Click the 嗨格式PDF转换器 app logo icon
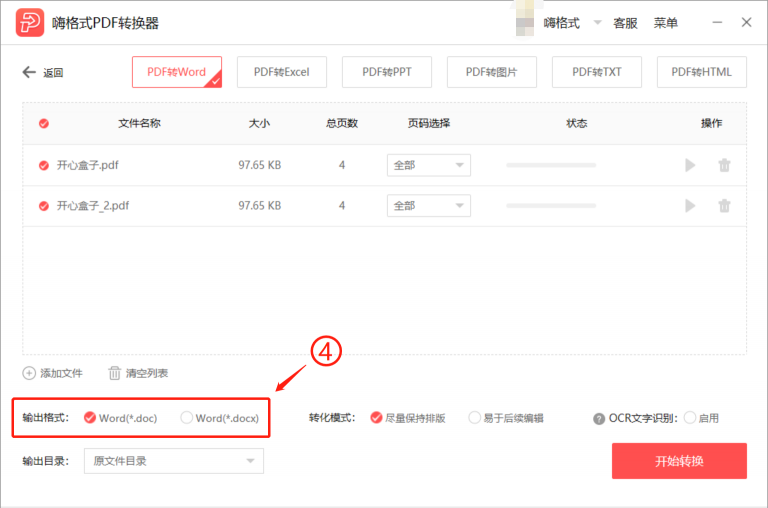This screenshot has height=508, width=768. [30, 23]
